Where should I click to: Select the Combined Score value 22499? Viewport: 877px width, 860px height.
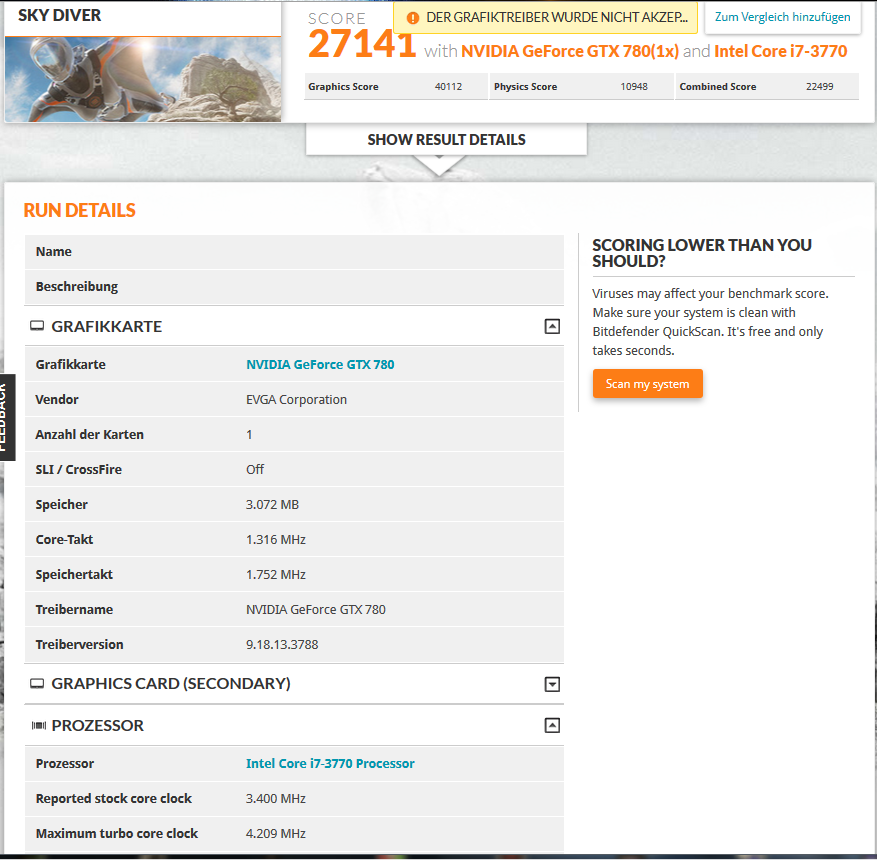click(819, 87)
